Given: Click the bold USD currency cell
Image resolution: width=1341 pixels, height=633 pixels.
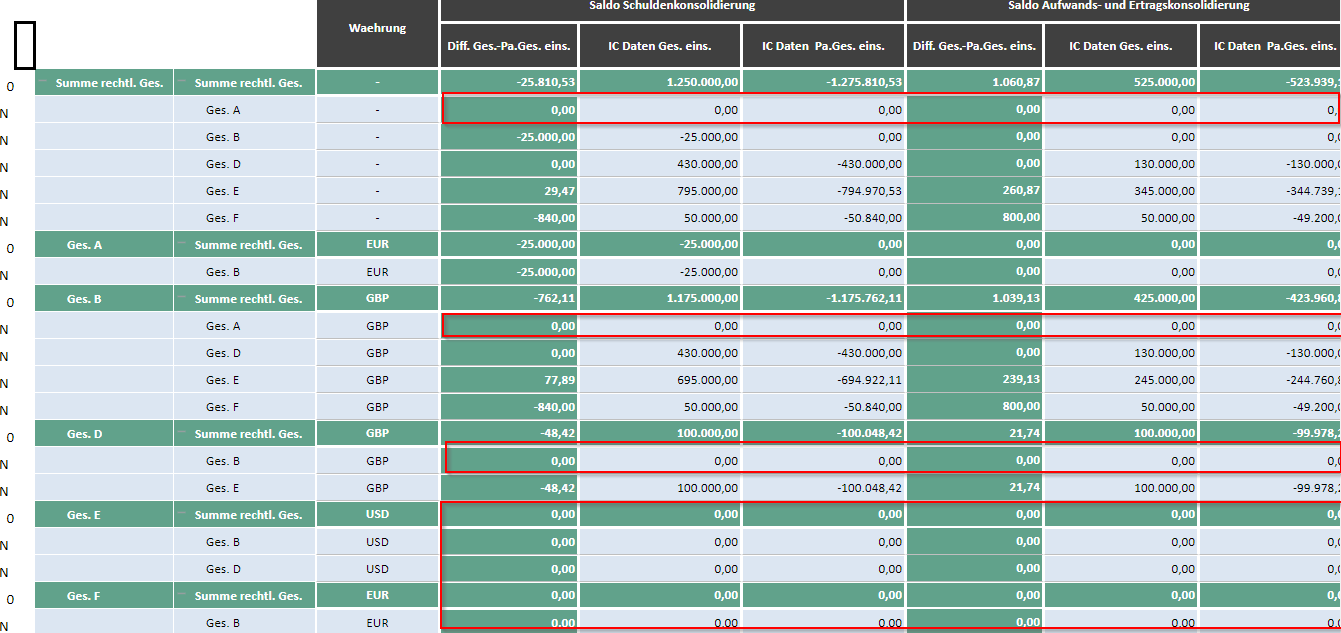Looking at the screenshot, I should click(x=377, y=514).
